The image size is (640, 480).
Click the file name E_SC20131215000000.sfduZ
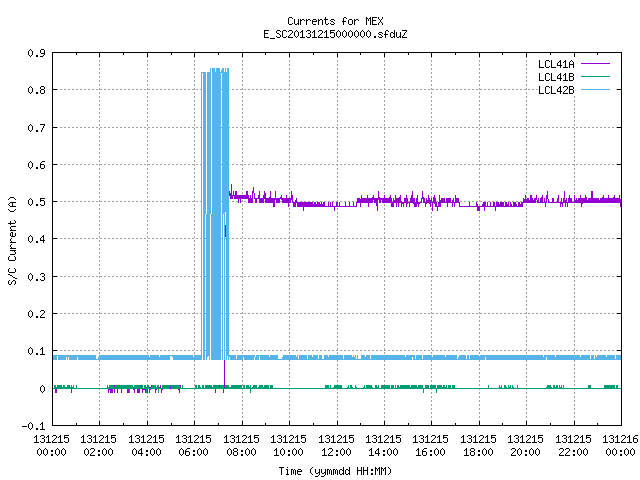tap(335, 34)
